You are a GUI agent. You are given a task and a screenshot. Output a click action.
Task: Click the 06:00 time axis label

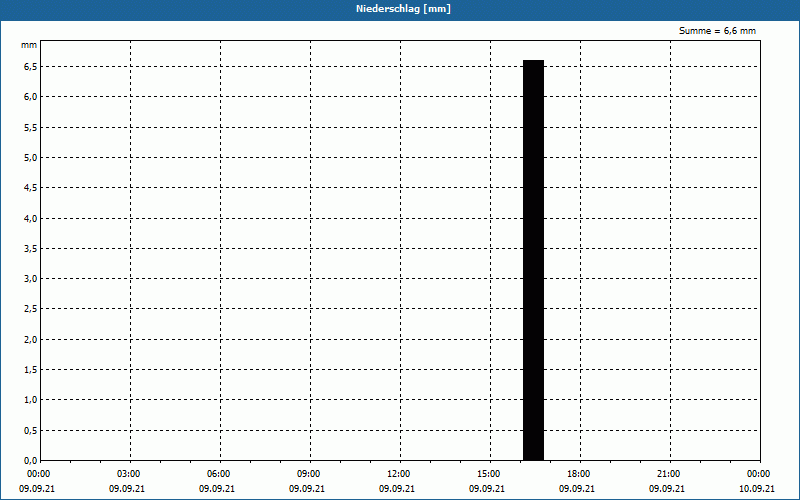(218, 474)
